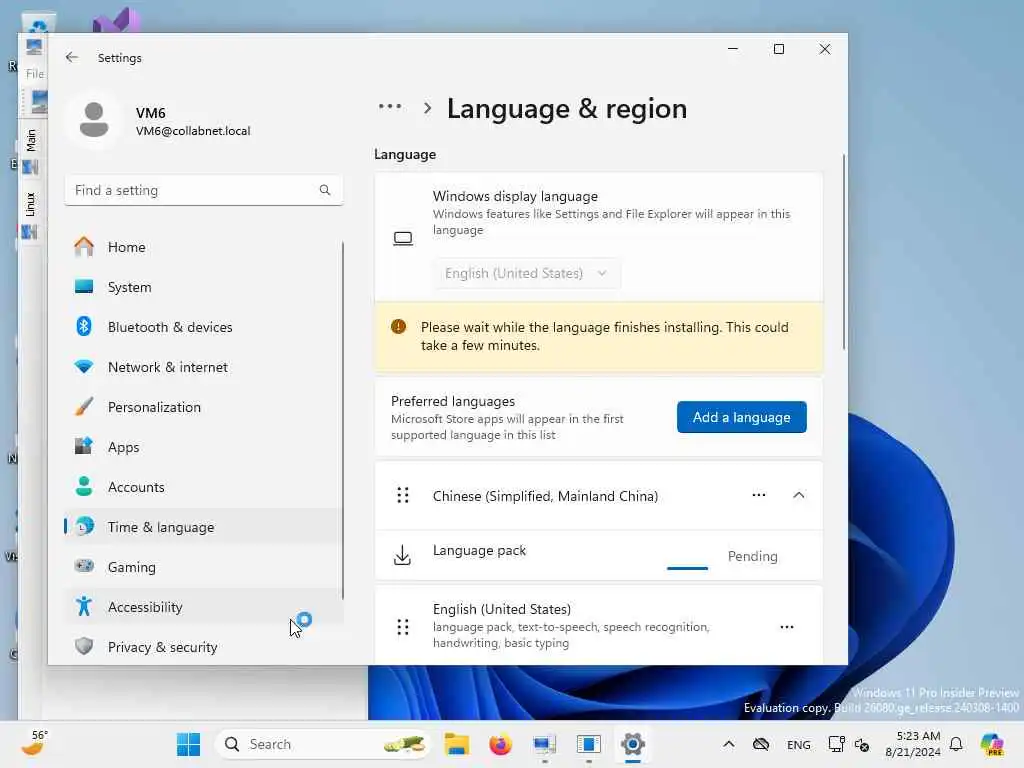Open more options for Chinese (Simplified)
Viewport: 1024px width, 768px height.
(759, 495)
